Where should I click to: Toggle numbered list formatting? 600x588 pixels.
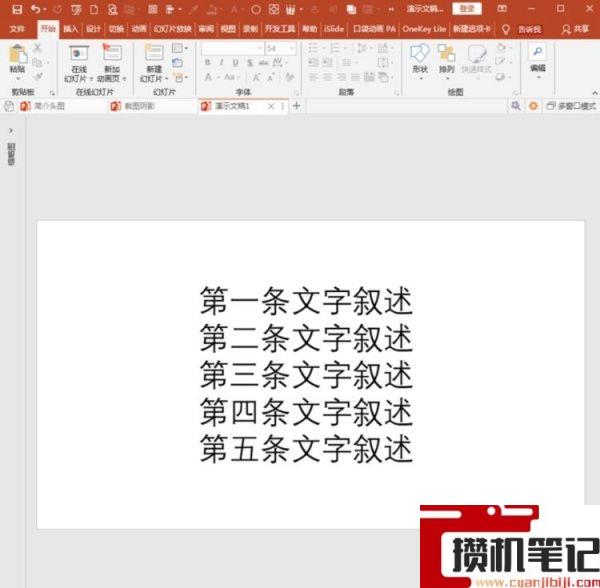tap(335, 48)
